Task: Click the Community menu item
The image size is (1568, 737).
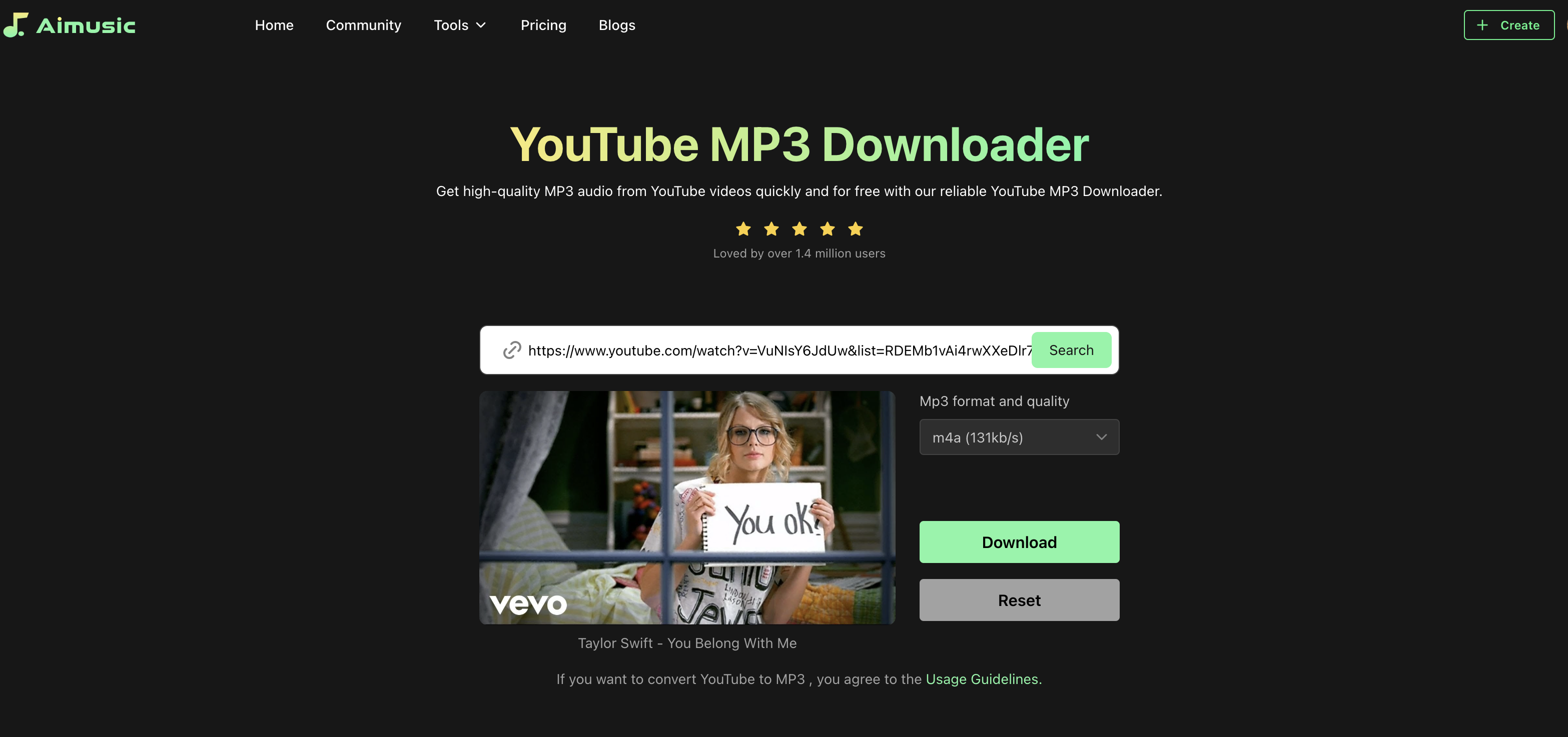Action: pos(363,24)
